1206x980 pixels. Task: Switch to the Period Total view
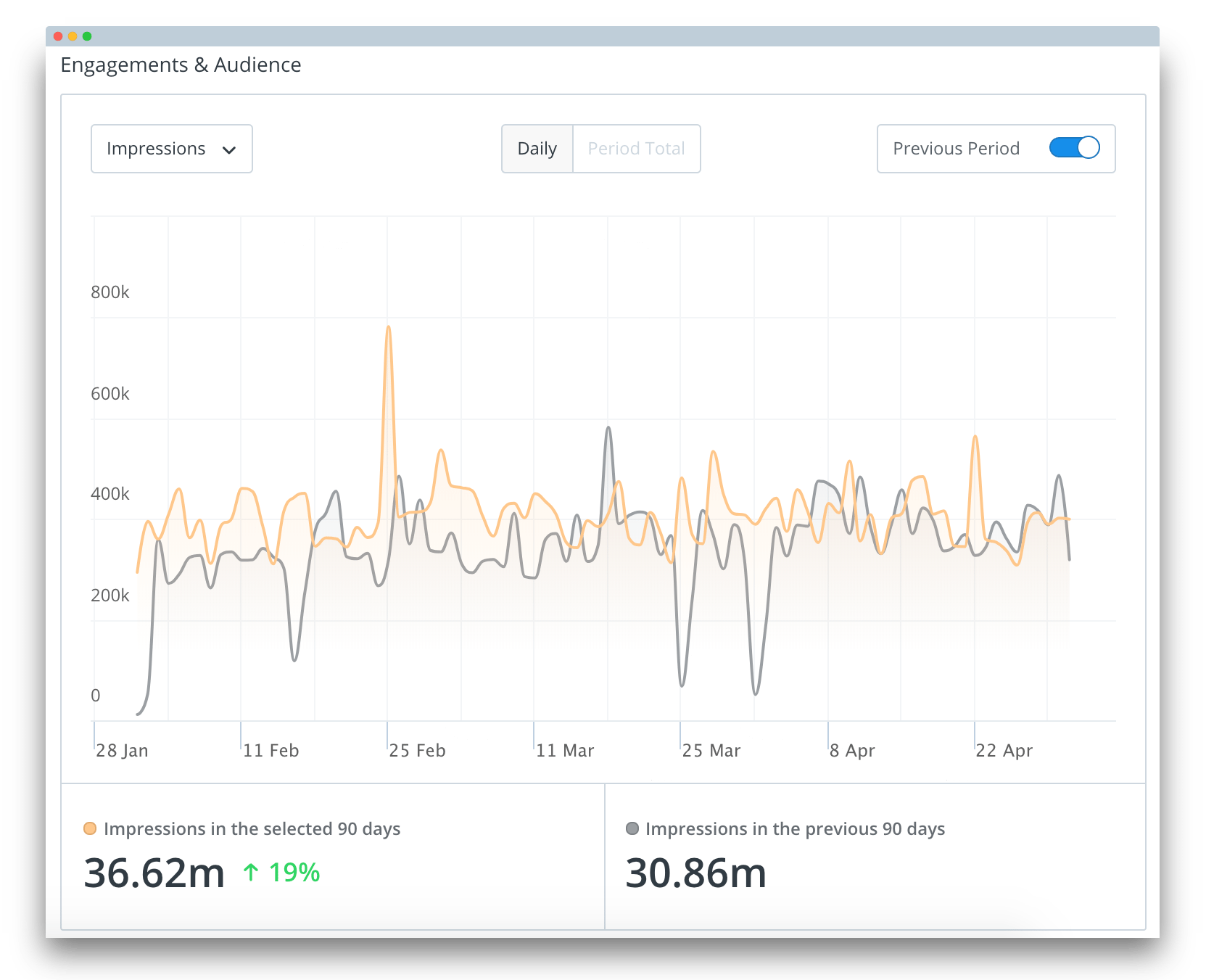(x=636, y=149)
